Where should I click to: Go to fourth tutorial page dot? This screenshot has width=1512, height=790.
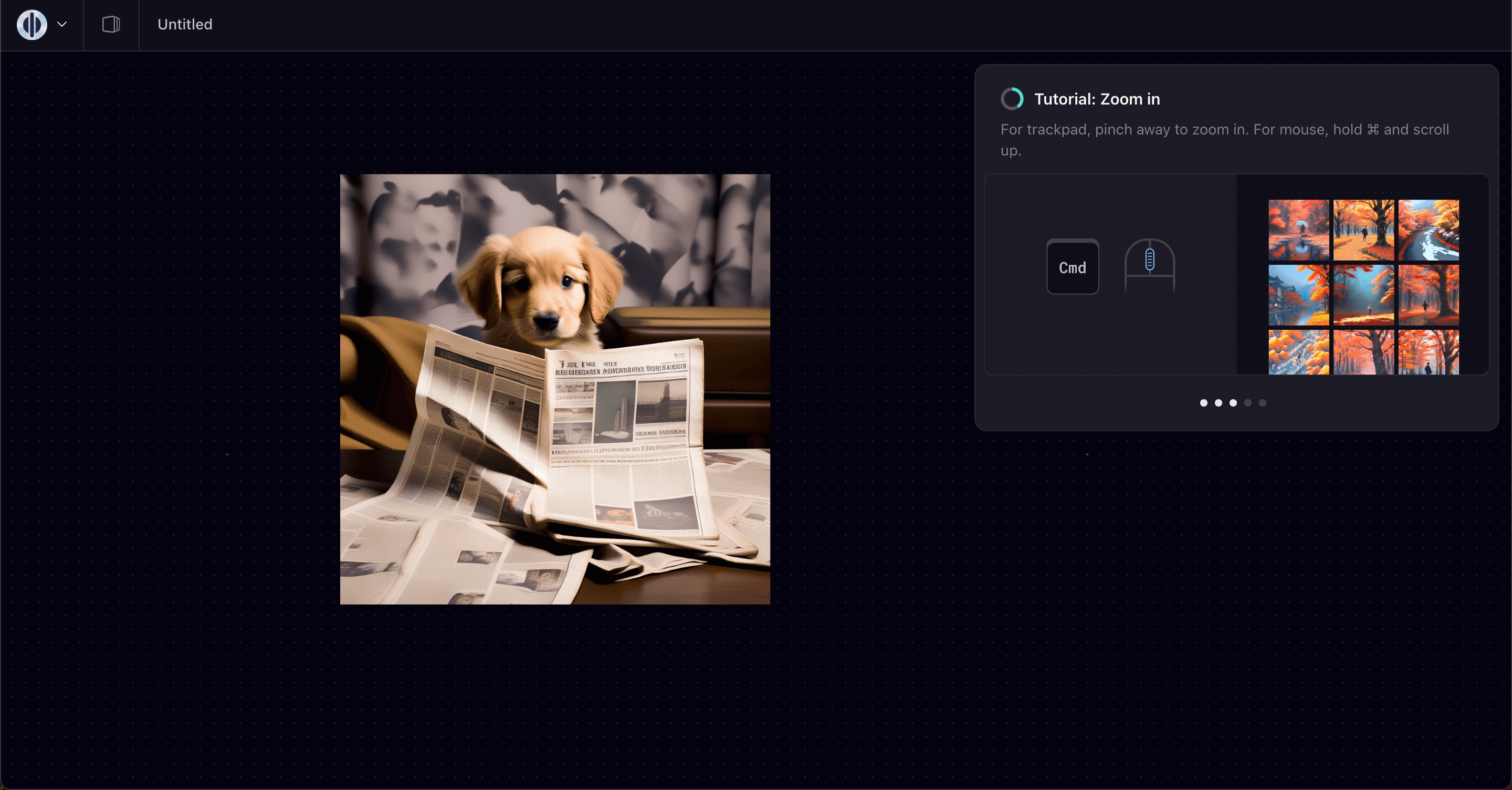point(1248,403)
